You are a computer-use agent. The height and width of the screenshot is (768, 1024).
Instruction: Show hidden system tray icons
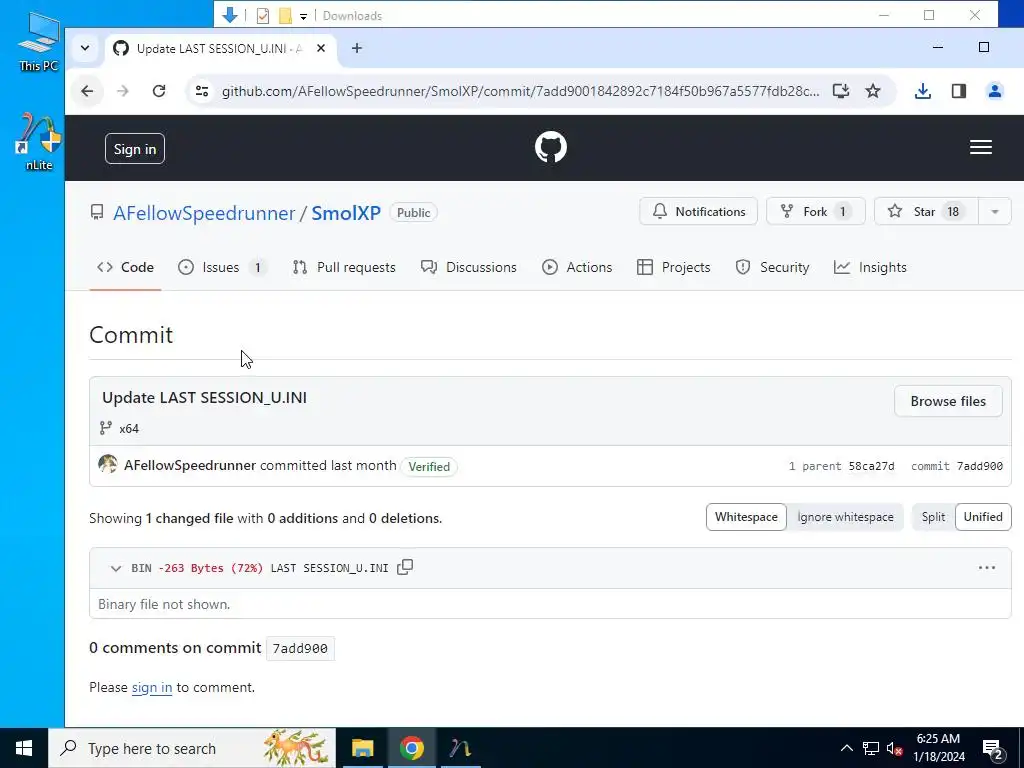click(846, 748)
